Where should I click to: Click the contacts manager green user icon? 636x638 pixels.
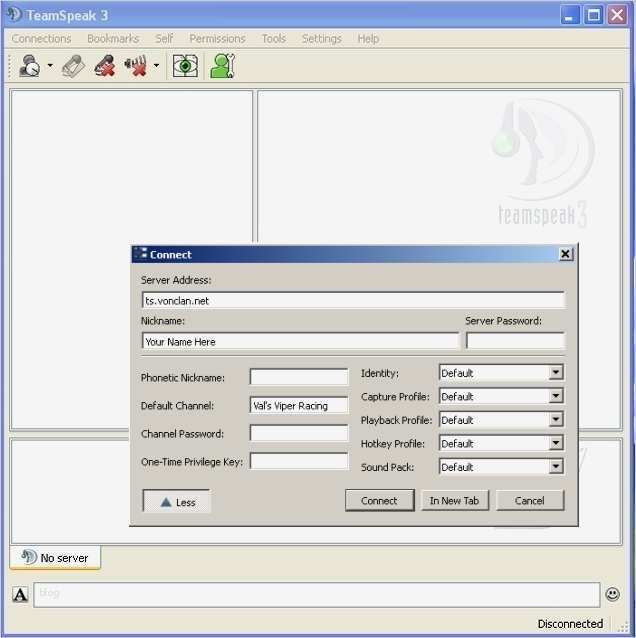coord(223,66)
